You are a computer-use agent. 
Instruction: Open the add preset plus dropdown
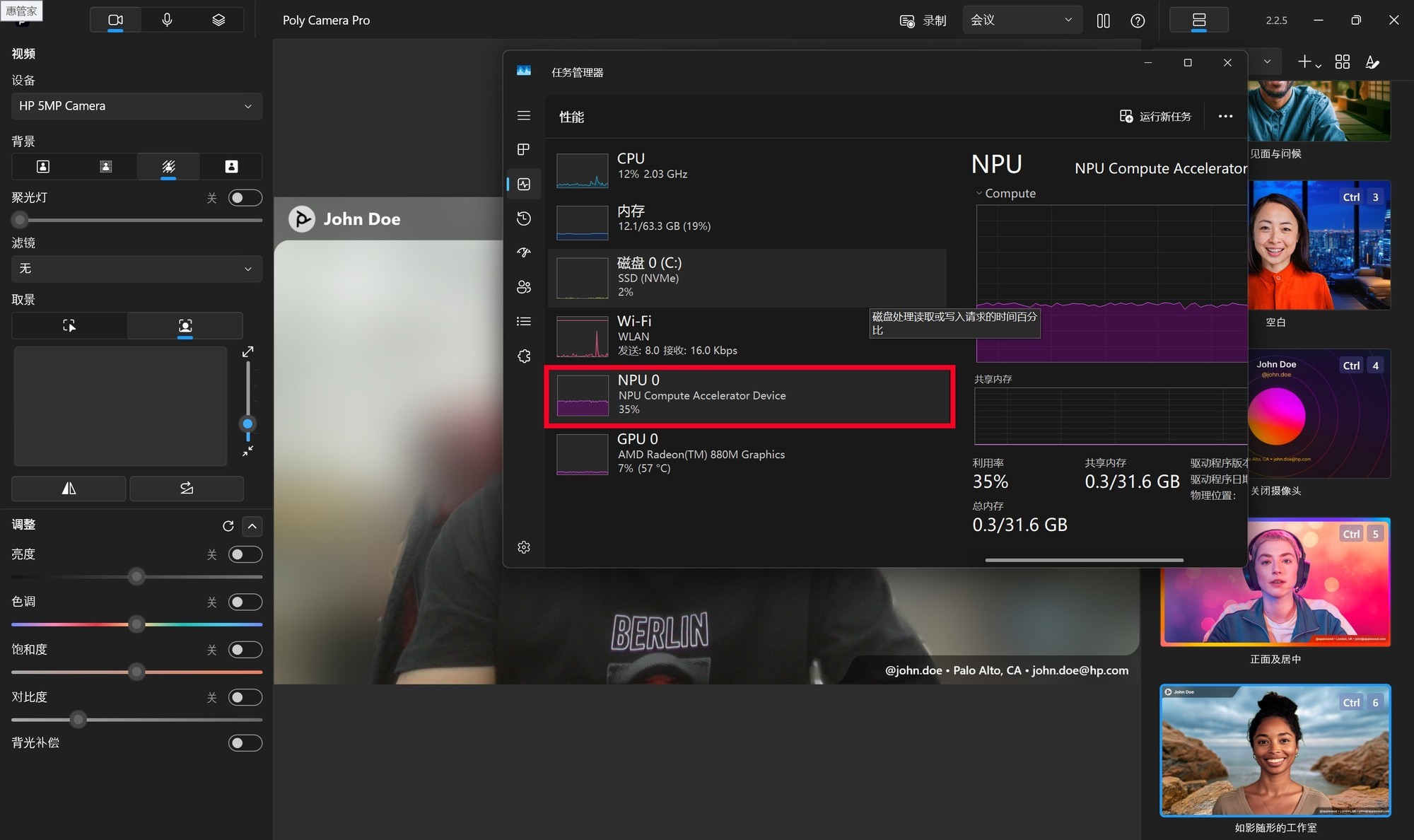1309,62
